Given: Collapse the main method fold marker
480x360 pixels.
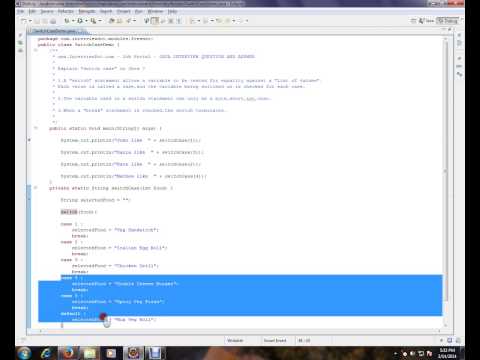Looking at the screenshot, I should (x=35, y=128).
